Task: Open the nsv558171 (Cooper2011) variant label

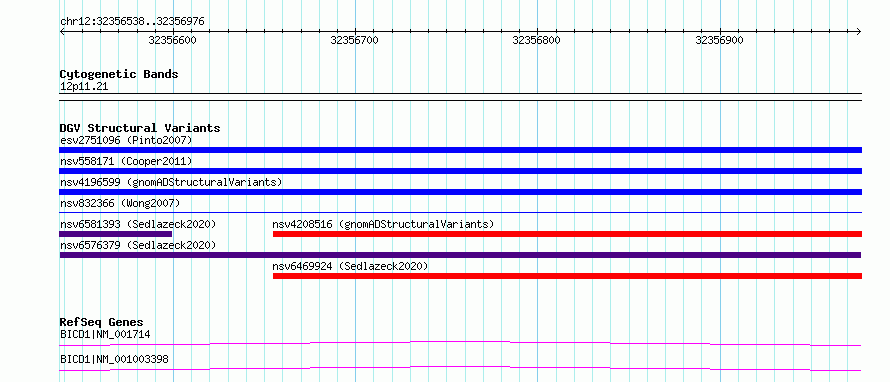Action: click(x=126, y=161)
